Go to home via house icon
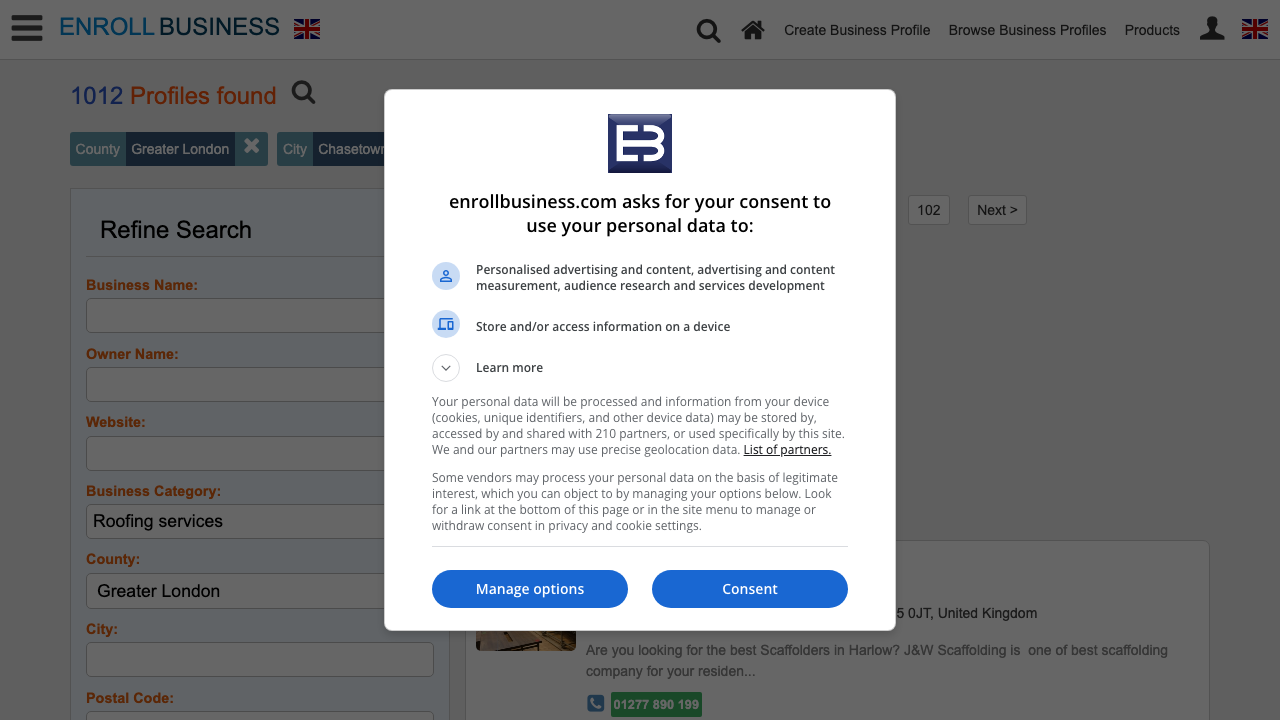 753,30
